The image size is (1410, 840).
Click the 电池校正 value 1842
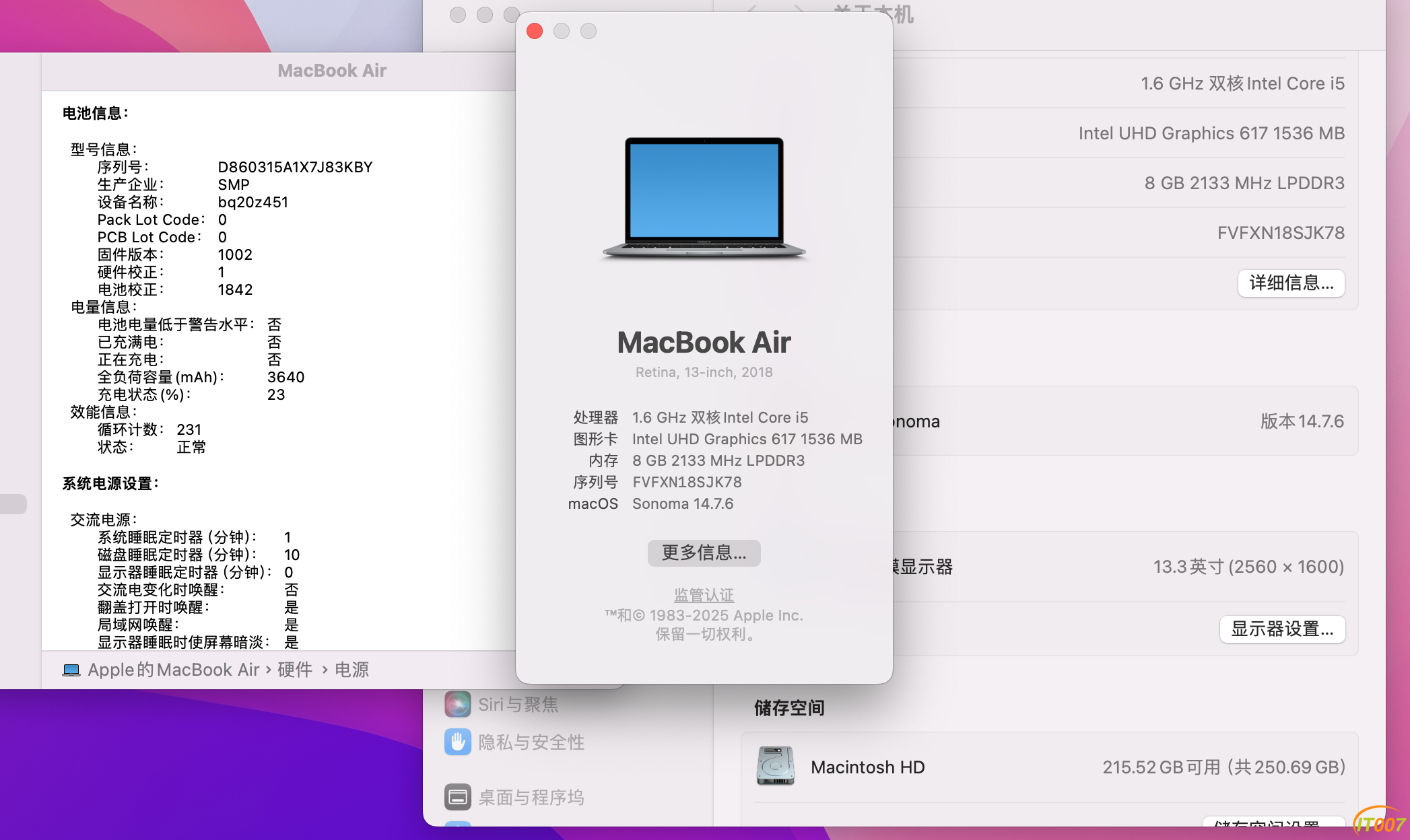tap(235, 289)
